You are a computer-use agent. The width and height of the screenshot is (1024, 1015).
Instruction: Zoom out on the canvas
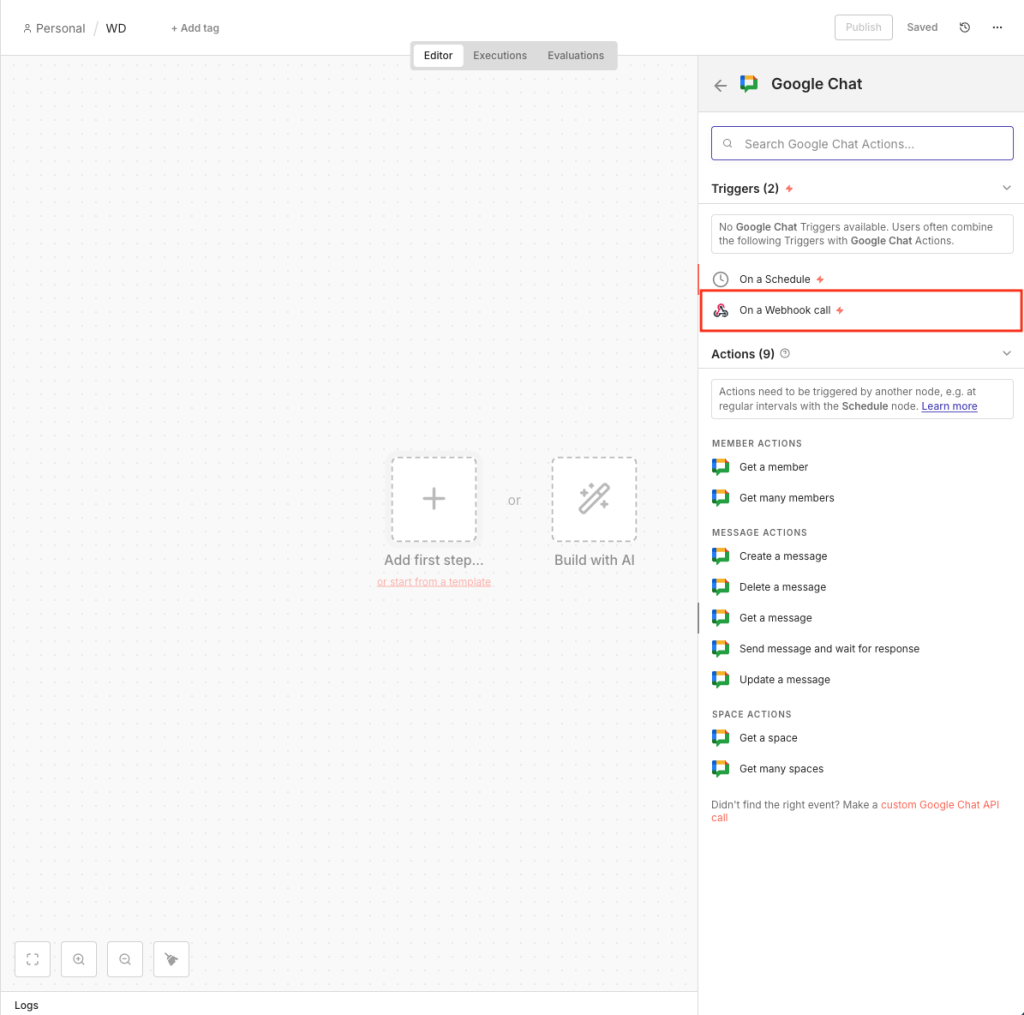tap(125, 959)
